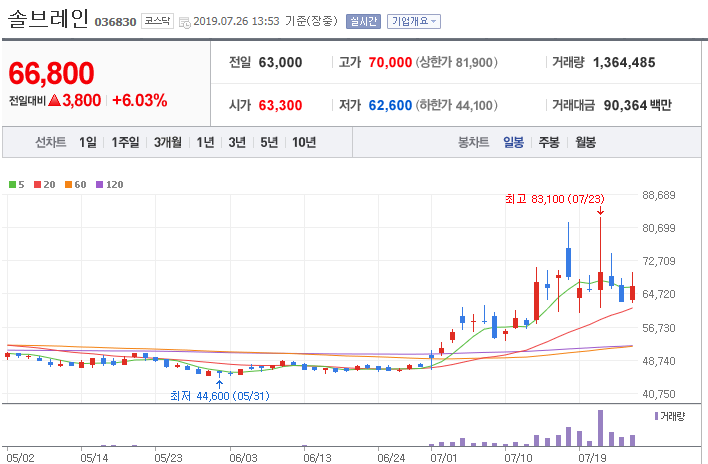Click the 최고 83,100 (07/23) annotation
708x464 pixels.
tap(554, 199)
